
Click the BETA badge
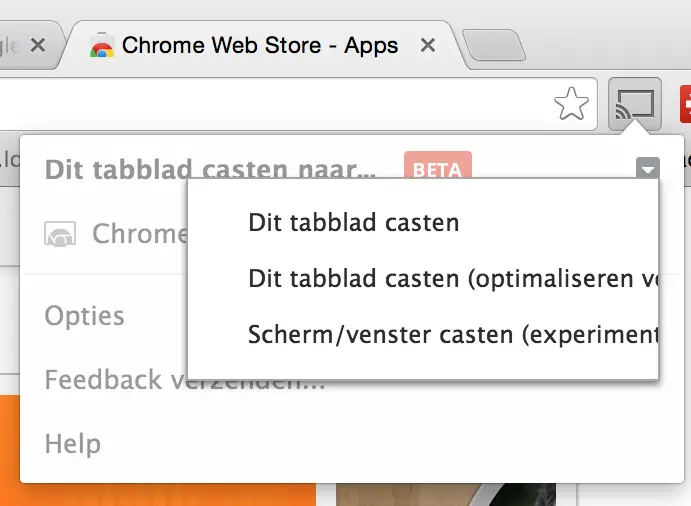pyautogui.click(x=438, y=166)
